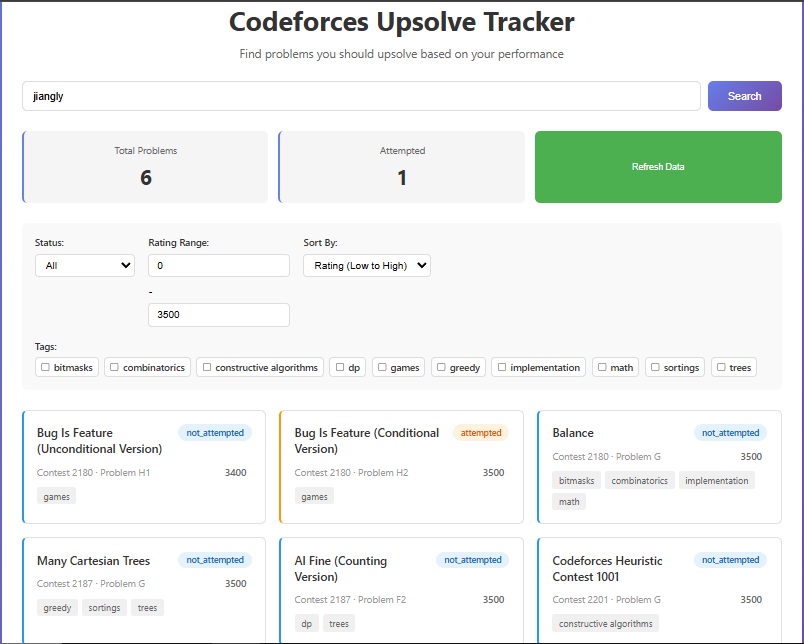Viewport: 804px width, 644px height.
Task: Click the trees tag on Many Cartesian Trees
Action: pos(147,608)
